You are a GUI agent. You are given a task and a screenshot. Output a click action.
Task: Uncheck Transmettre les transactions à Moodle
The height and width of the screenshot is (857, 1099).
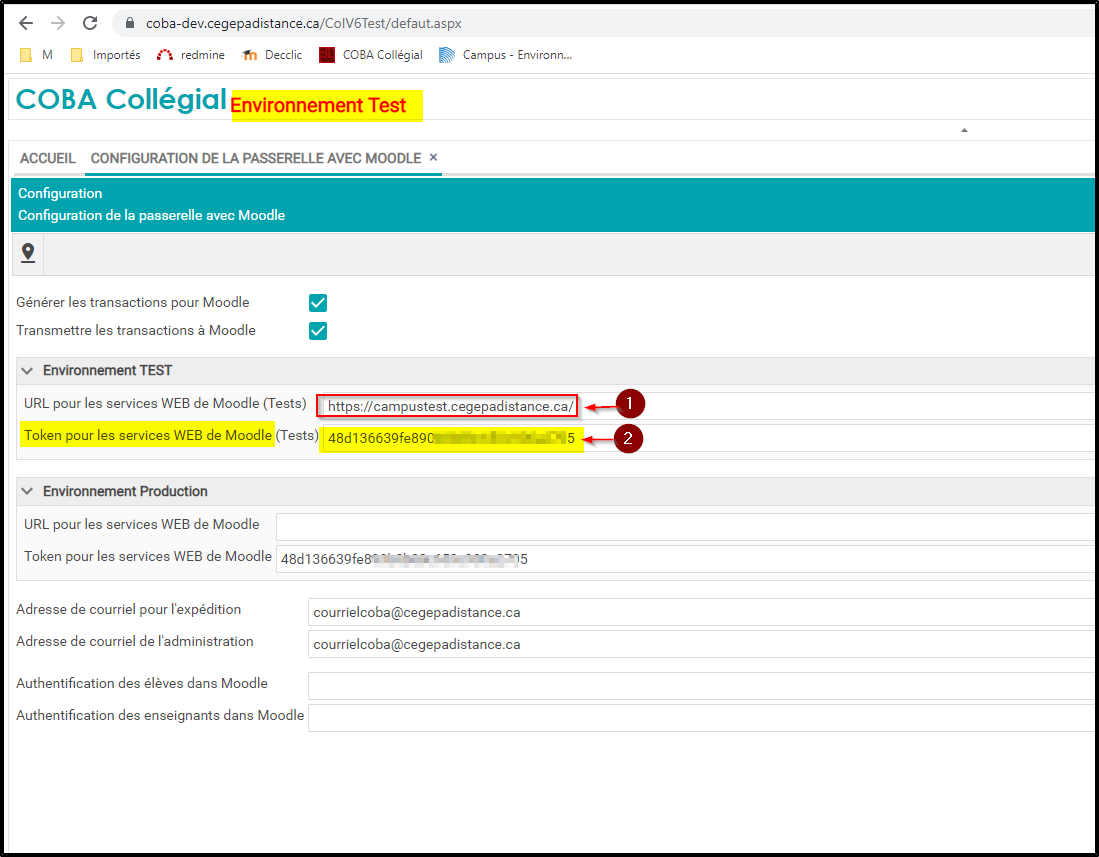[x=318, y=331]
